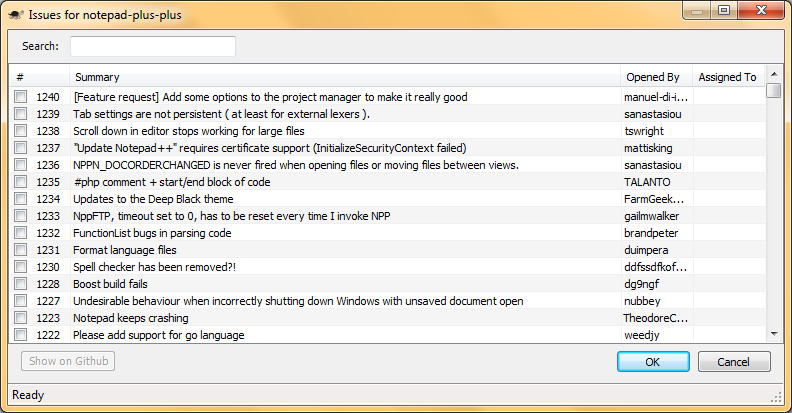Click the scrollbar down arrow
The height and width of the screenshot is (413, 792).
[774, 334]
